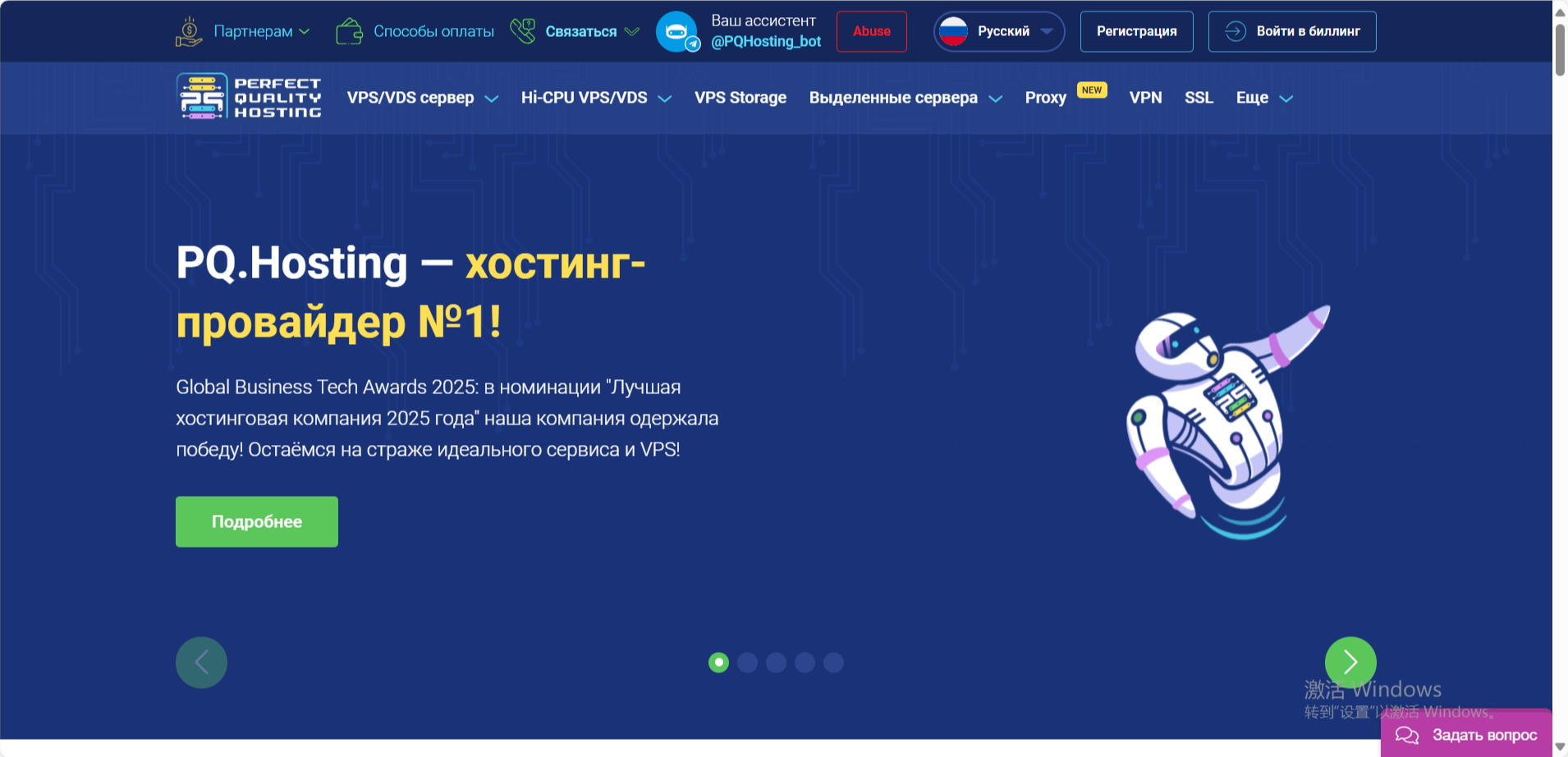
Task: Go to previous slide arrow
Action: click(x=201, y=662)
